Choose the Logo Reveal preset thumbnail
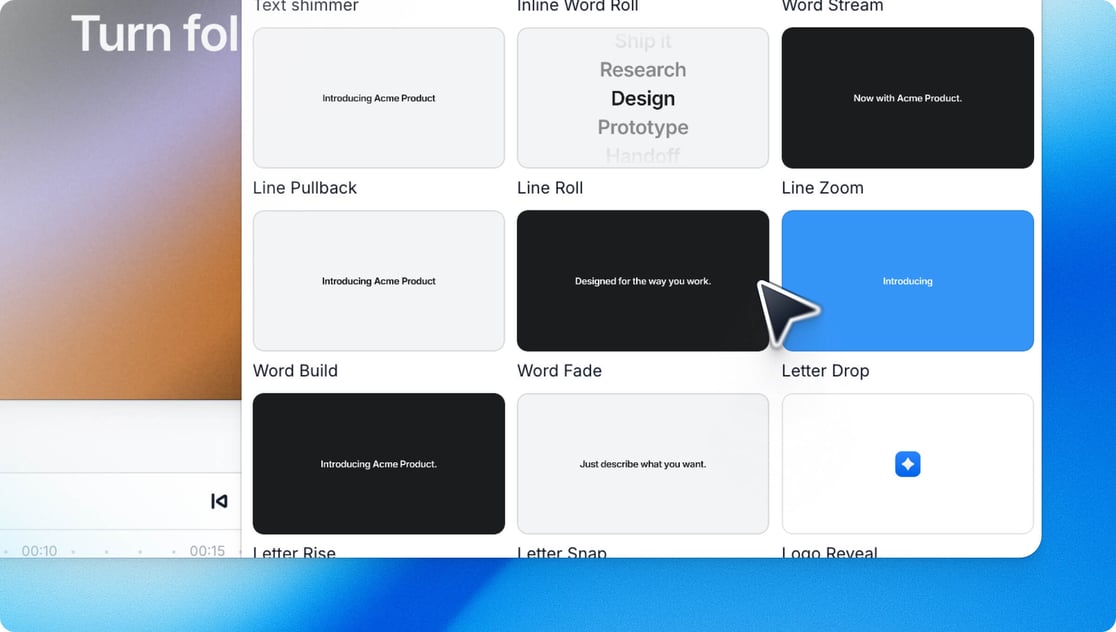Screen dimensions: 1116x632 [x=907, y=463]
